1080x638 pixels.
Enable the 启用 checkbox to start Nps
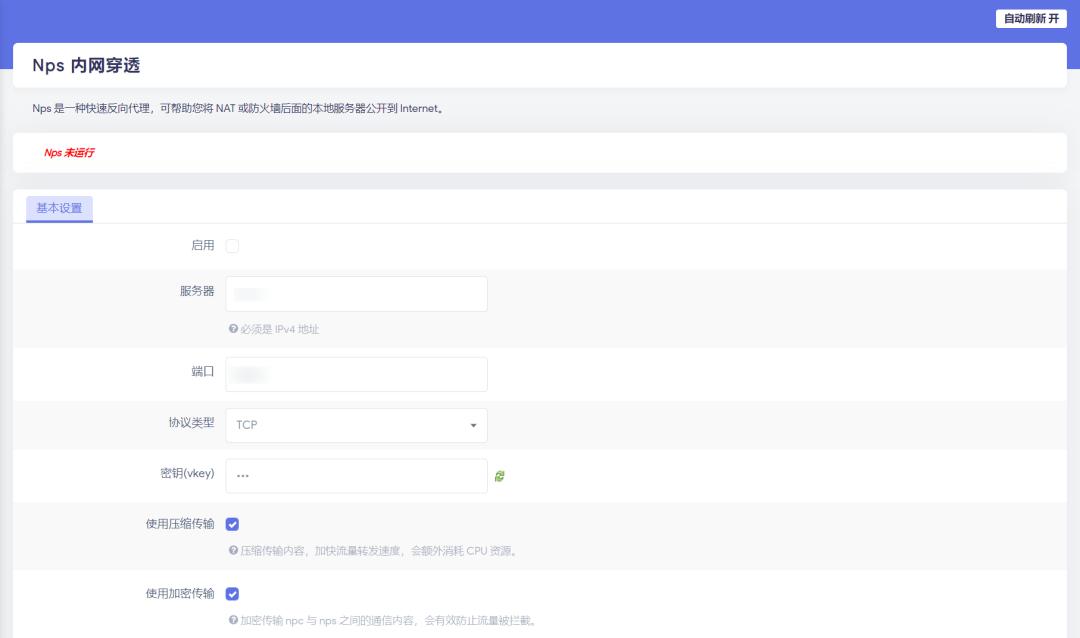pyautogui.click(x=232, y=243)
